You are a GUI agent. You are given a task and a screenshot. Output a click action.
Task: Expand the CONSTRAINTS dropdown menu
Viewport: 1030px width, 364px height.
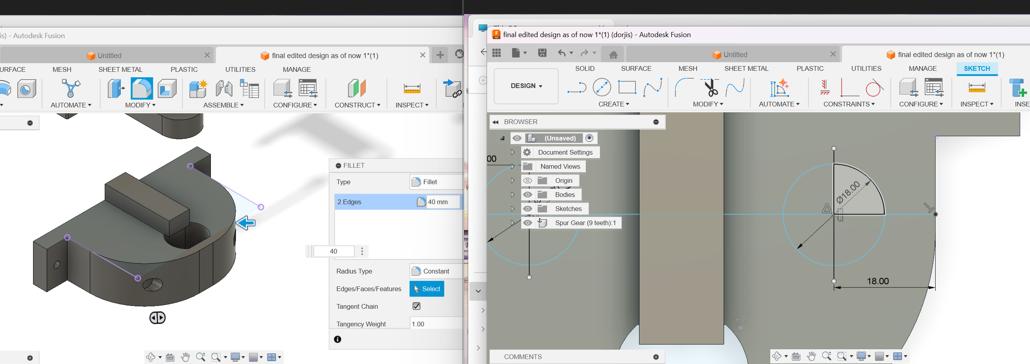[848, 104]
